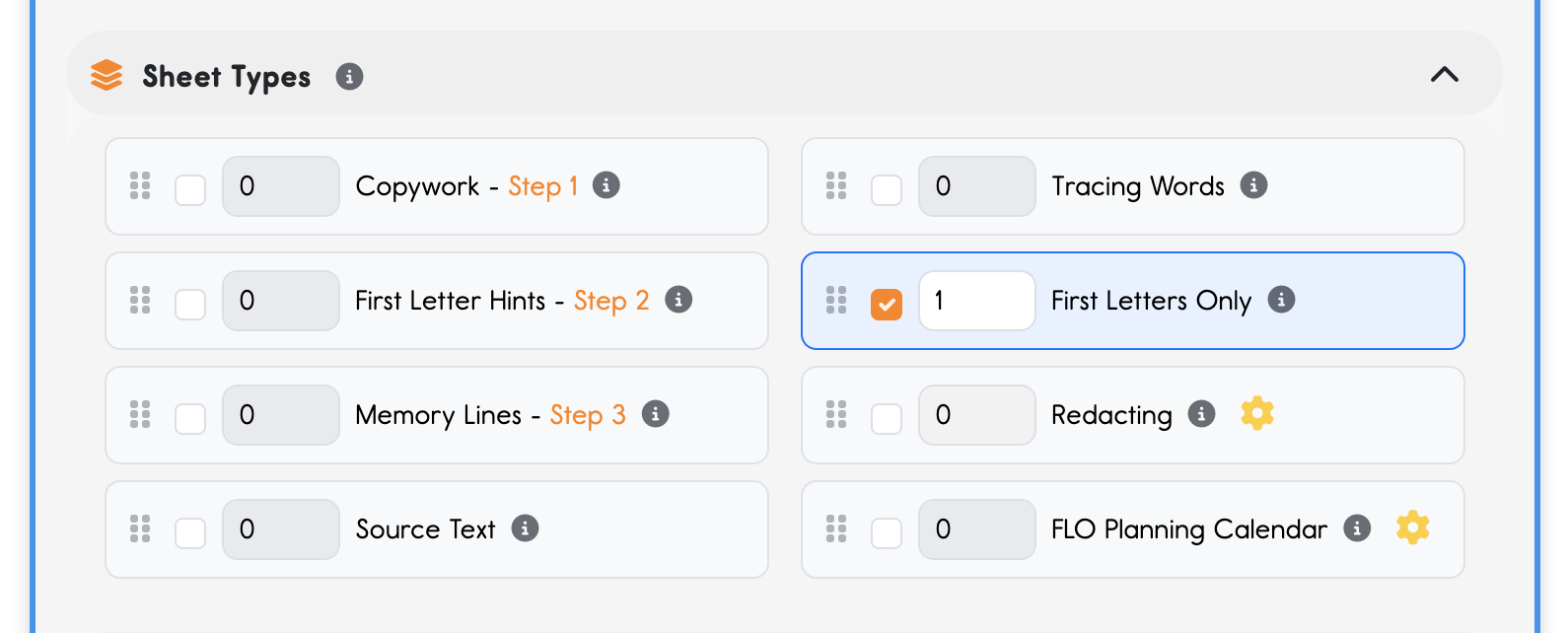1568x633 pixels.
Task: Check the Tracing Words checkbox
Action: pos(887,189)
